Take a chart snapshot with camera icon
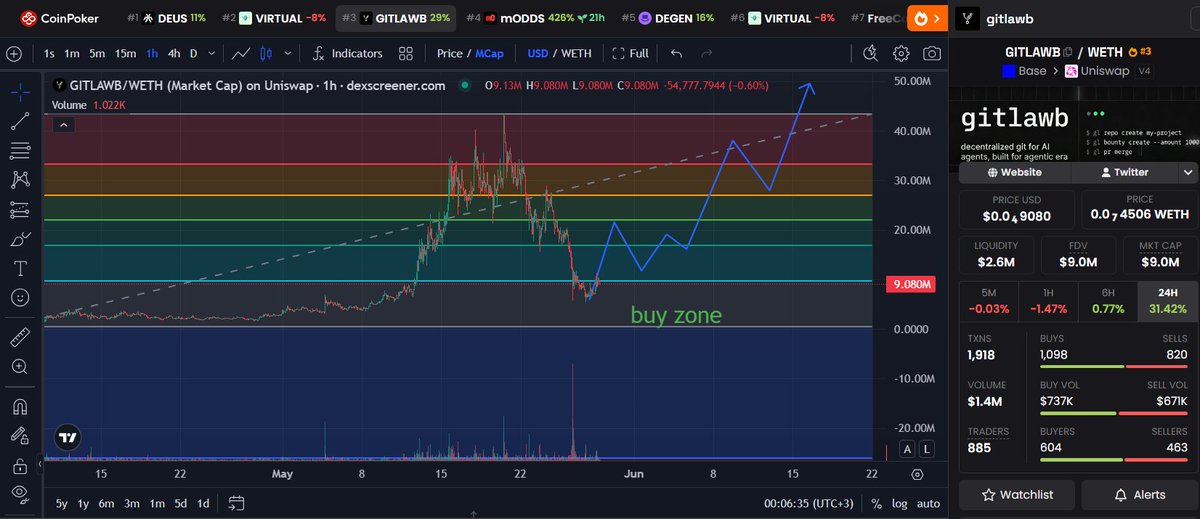This screenshot has width=1200, height=519. [x=931, y=53]
